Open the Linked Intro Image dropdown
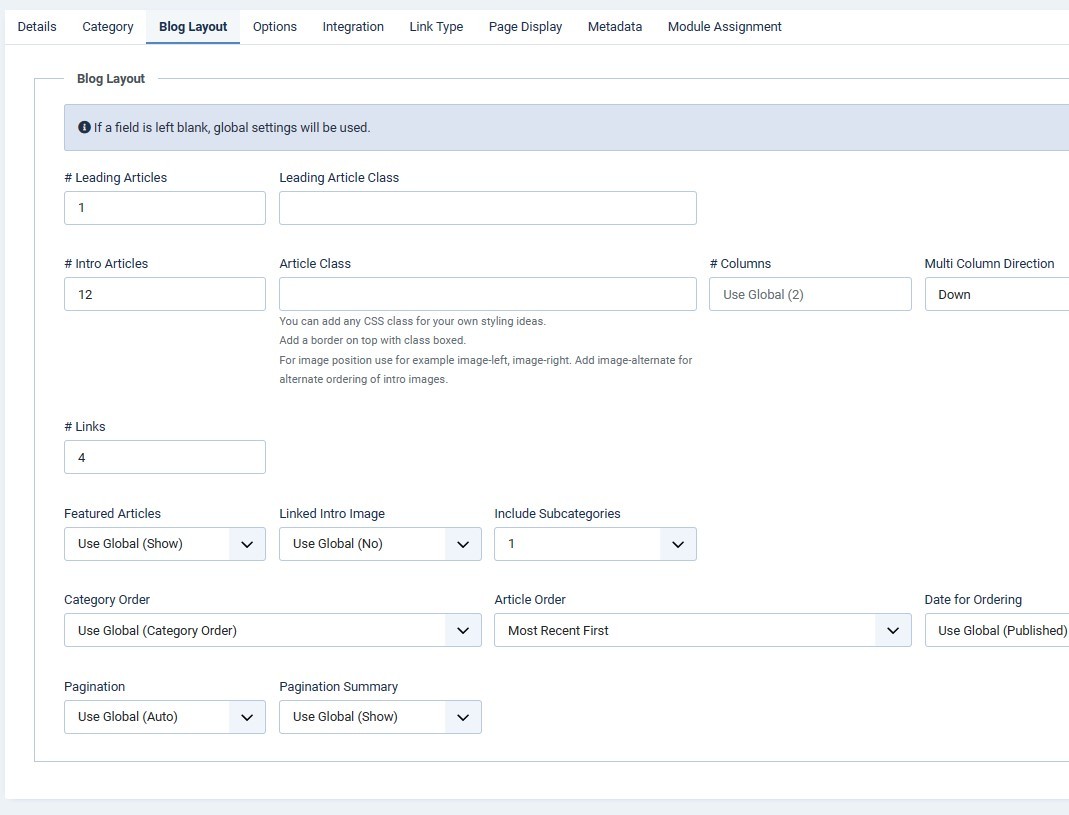 coord(380,544)
